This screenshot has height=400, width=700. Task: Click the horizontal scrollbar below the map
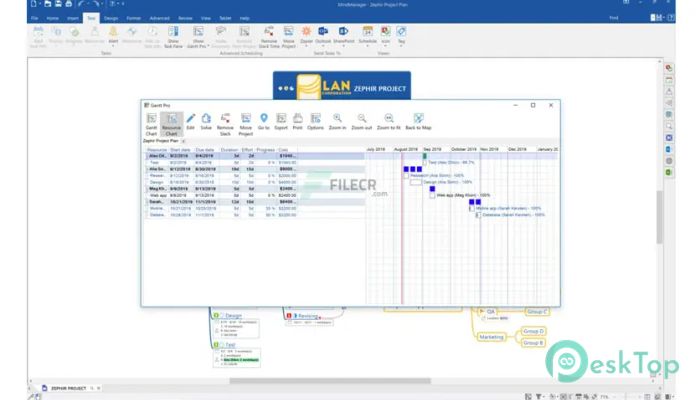pos(330,381)
